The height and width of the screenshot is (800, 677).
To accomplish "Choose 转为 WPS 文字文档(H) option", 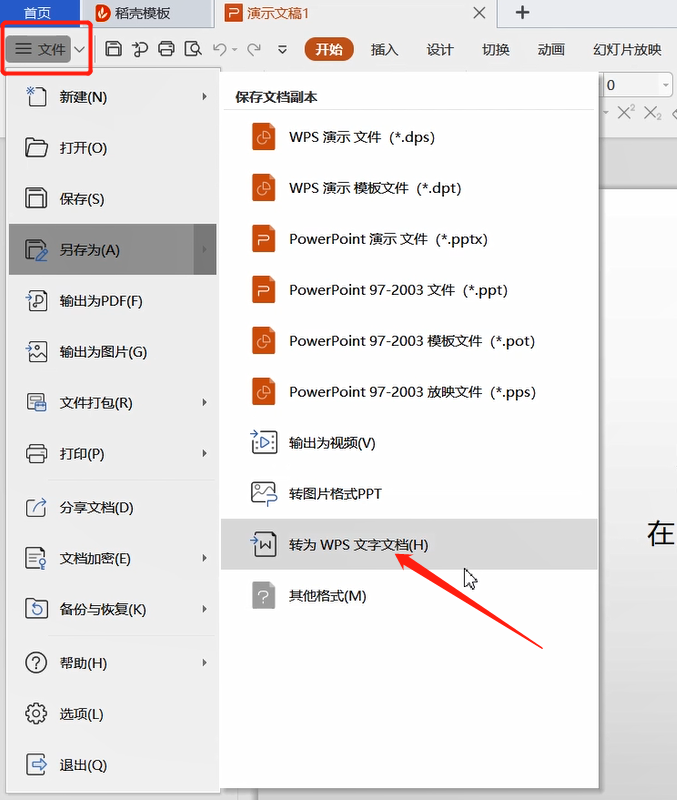I will coord(409,544).
